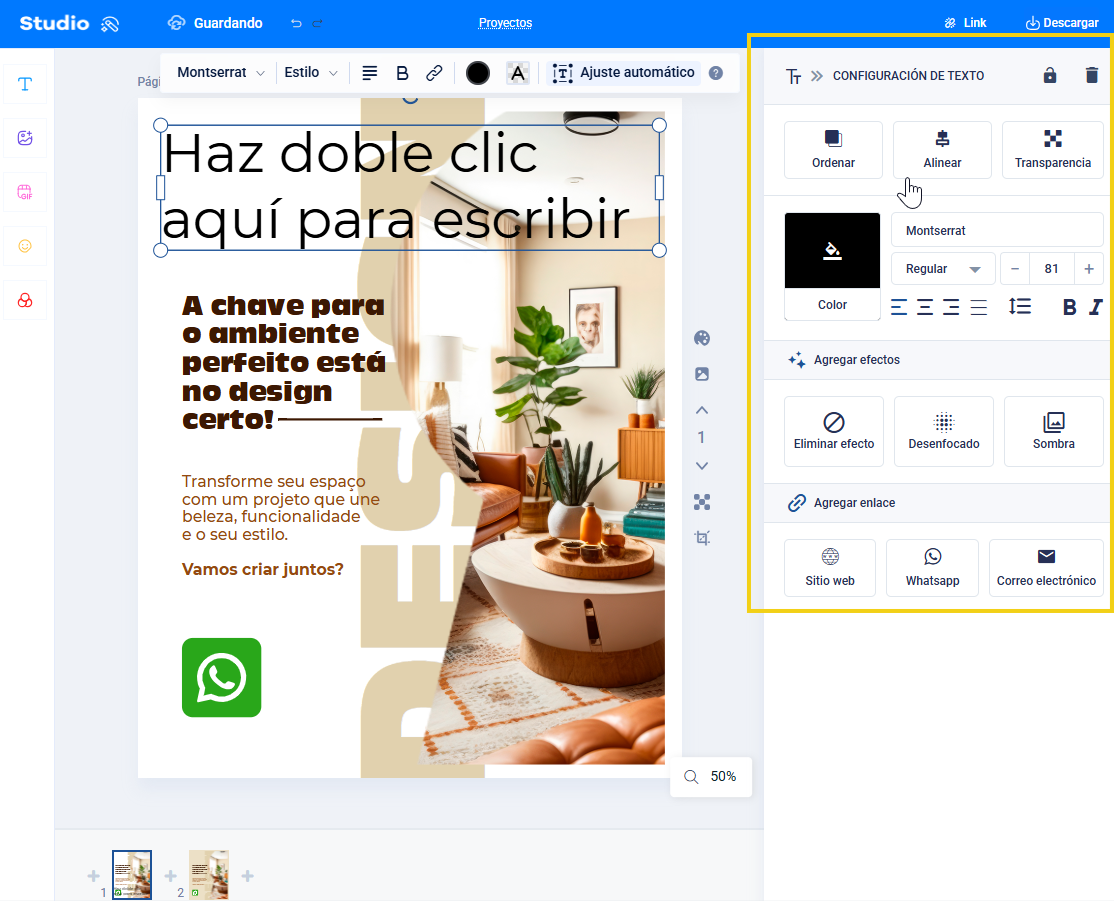Click the green WhatsApp logo on the canvas
1114x901 pixels.
[x=222, y=677]
